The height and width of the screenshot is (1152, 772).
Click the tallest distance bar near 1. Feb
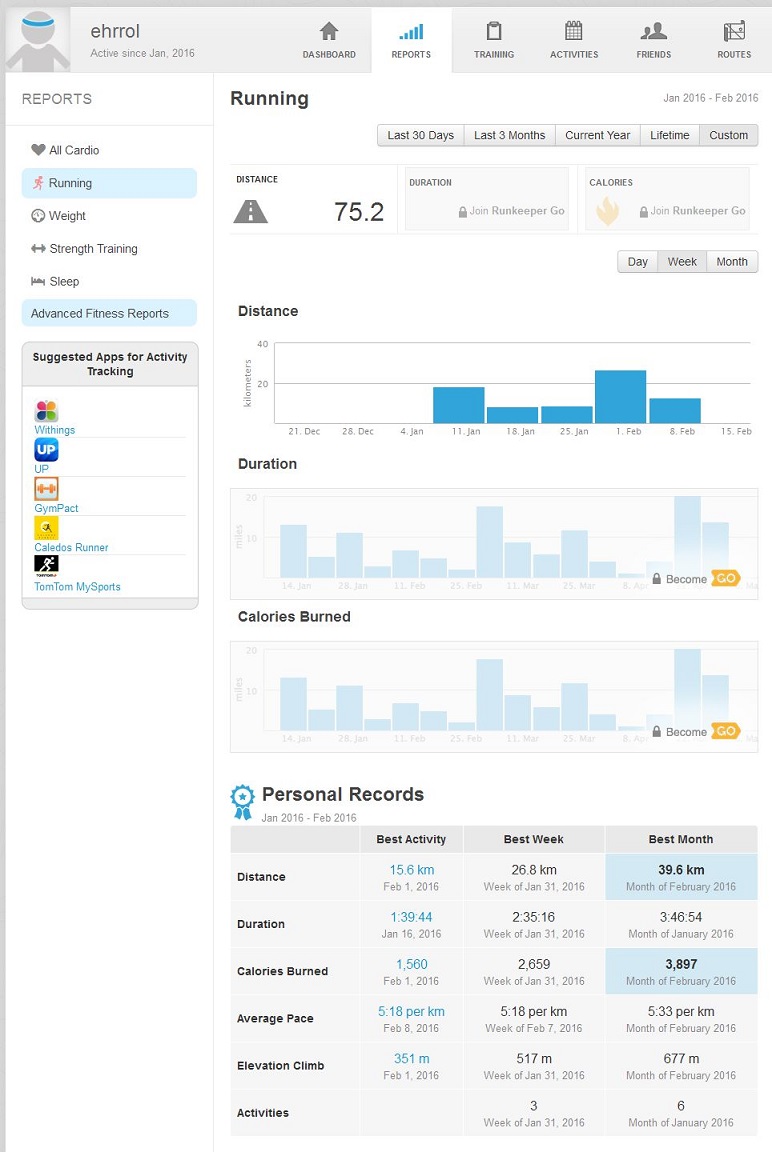pyautogui.click(x=620, y=397)
